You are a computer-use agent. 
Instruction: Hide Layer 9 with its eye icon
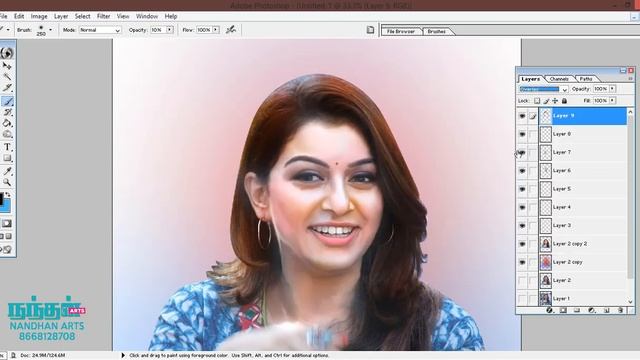522,116
